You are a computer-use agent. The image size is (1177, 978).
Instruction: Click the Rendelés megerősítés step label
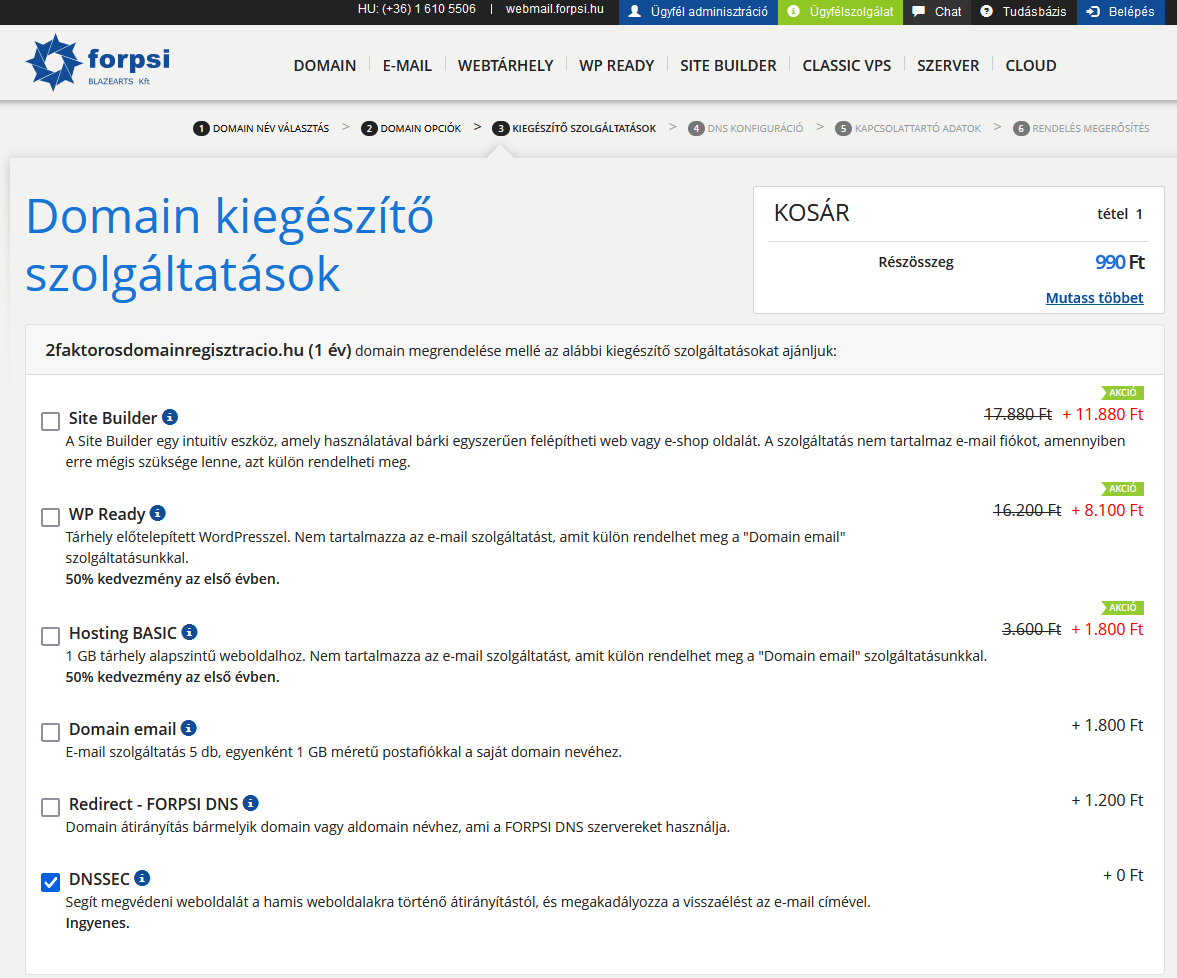pos(1091,128)
